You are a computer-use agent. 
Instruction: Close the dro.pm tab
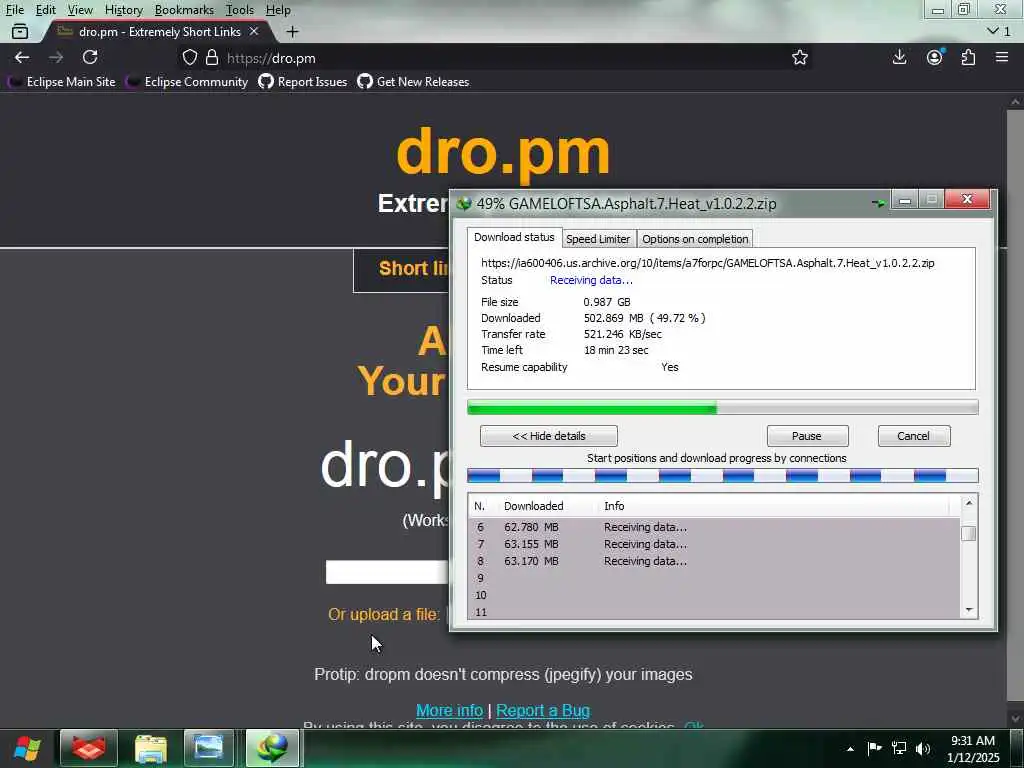(x=254, y=31)
